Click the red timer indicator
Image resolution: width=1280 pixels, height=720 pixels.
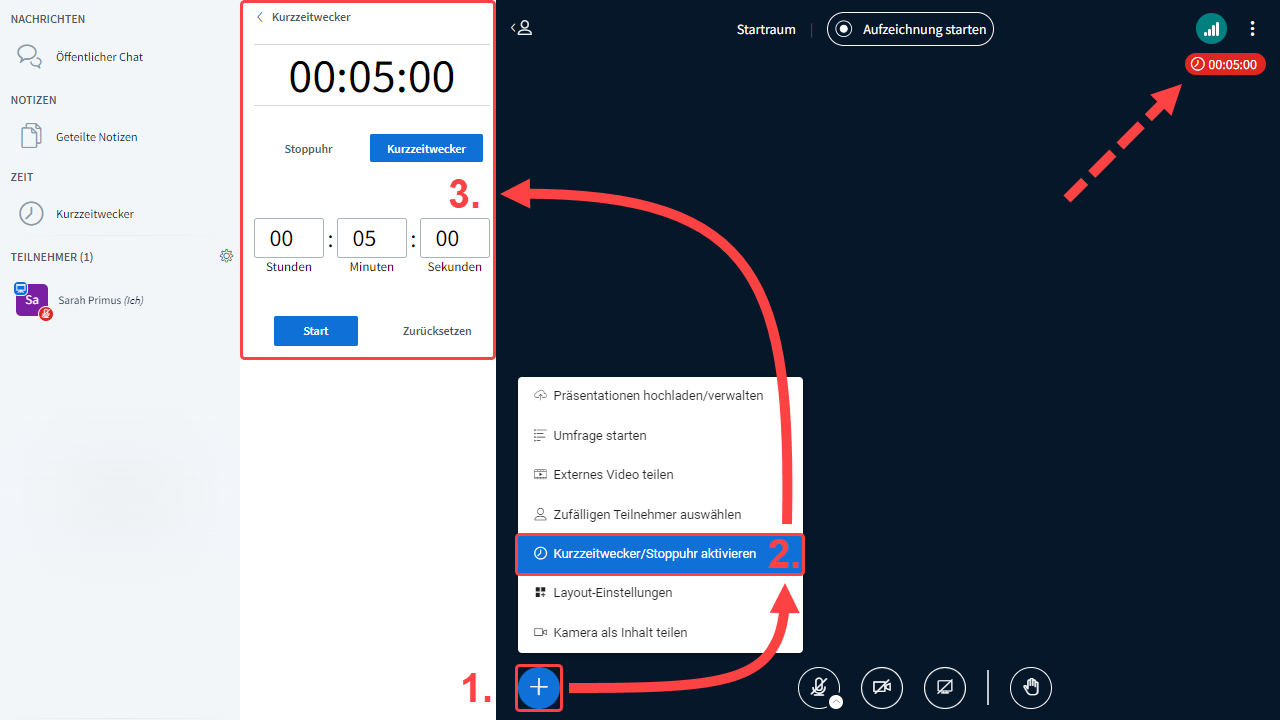pos(1225,64)
